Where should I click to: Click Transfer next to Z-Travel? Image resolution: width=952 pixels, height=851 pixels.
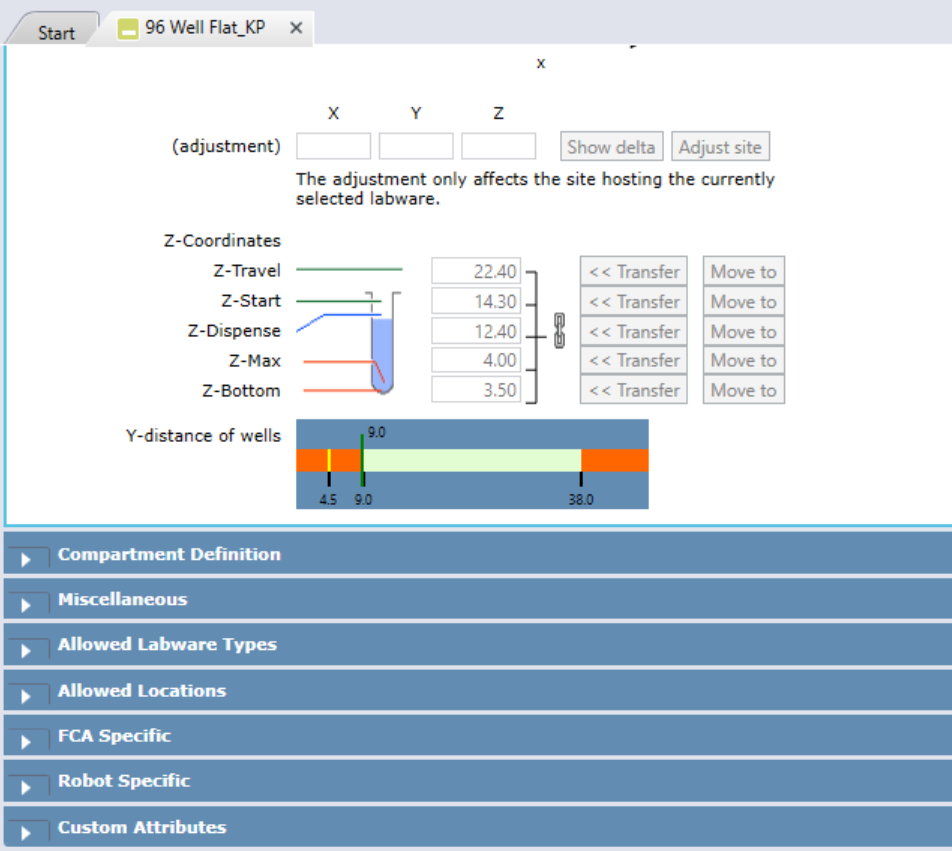pos(633,271)
